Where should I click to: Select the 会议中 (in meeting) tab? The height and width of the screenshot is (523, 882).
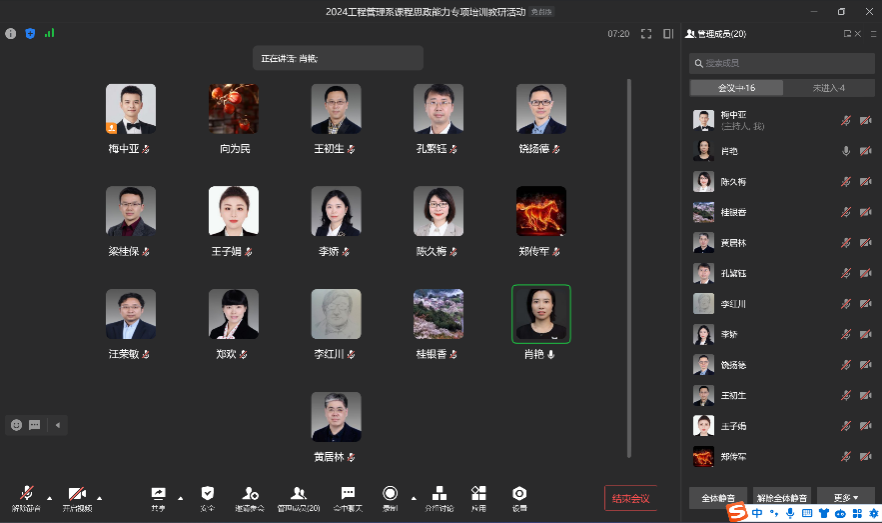[737, 88]
